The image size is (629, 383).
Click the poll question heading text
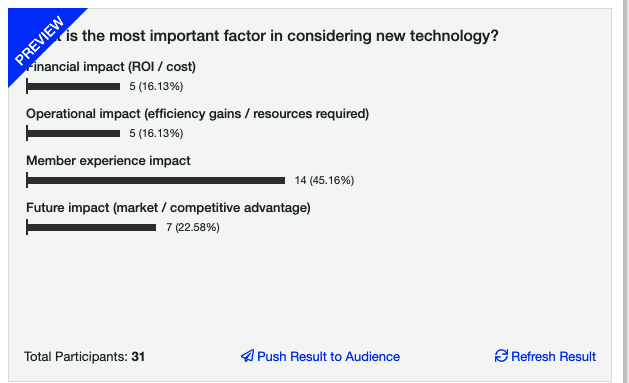pos(281,36)
